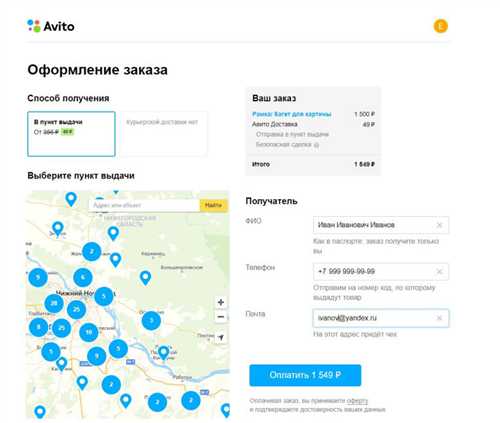Viewport: 500px width, 423px height.
Task: Clear the ФИО field with its cross
Action: tap(439, 225)
